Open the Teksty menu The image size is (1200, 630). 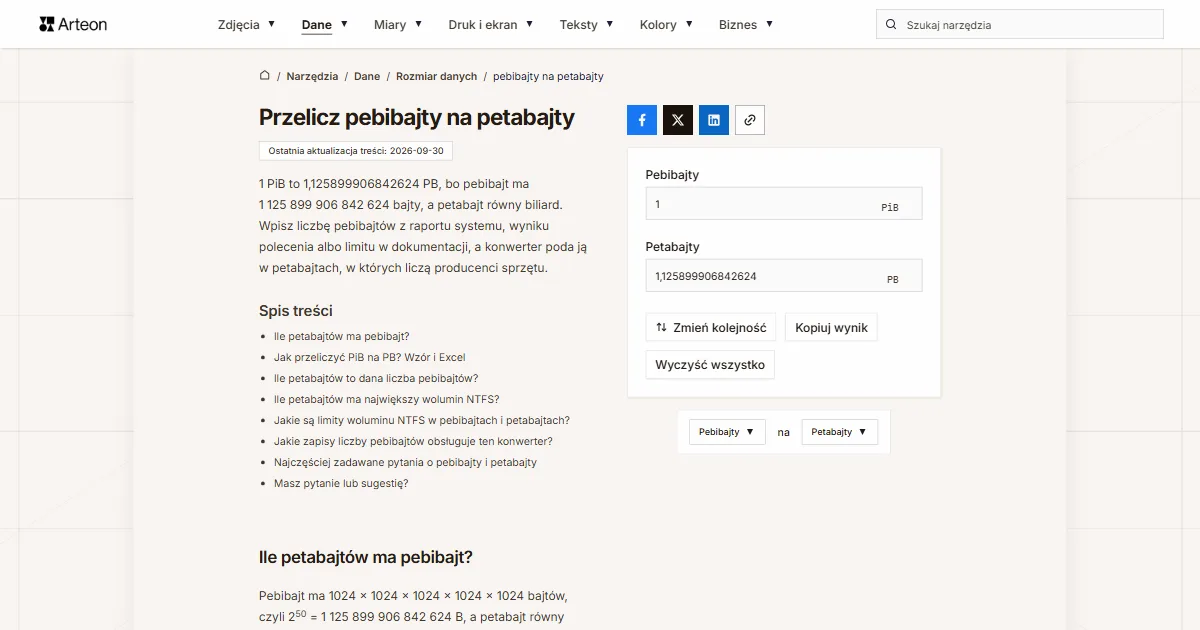pos(586,24)
